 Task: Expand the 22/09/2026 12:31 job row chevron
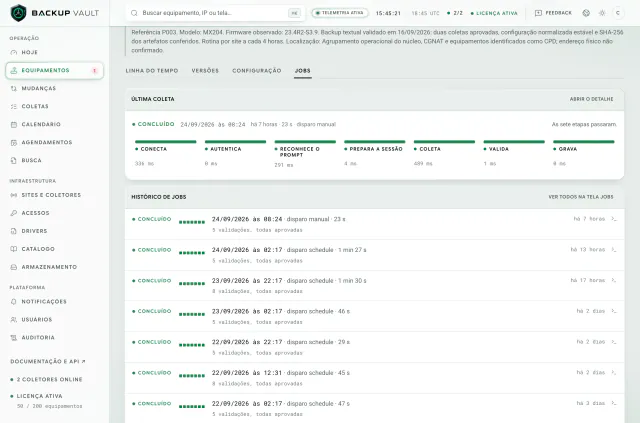point(613,372)
